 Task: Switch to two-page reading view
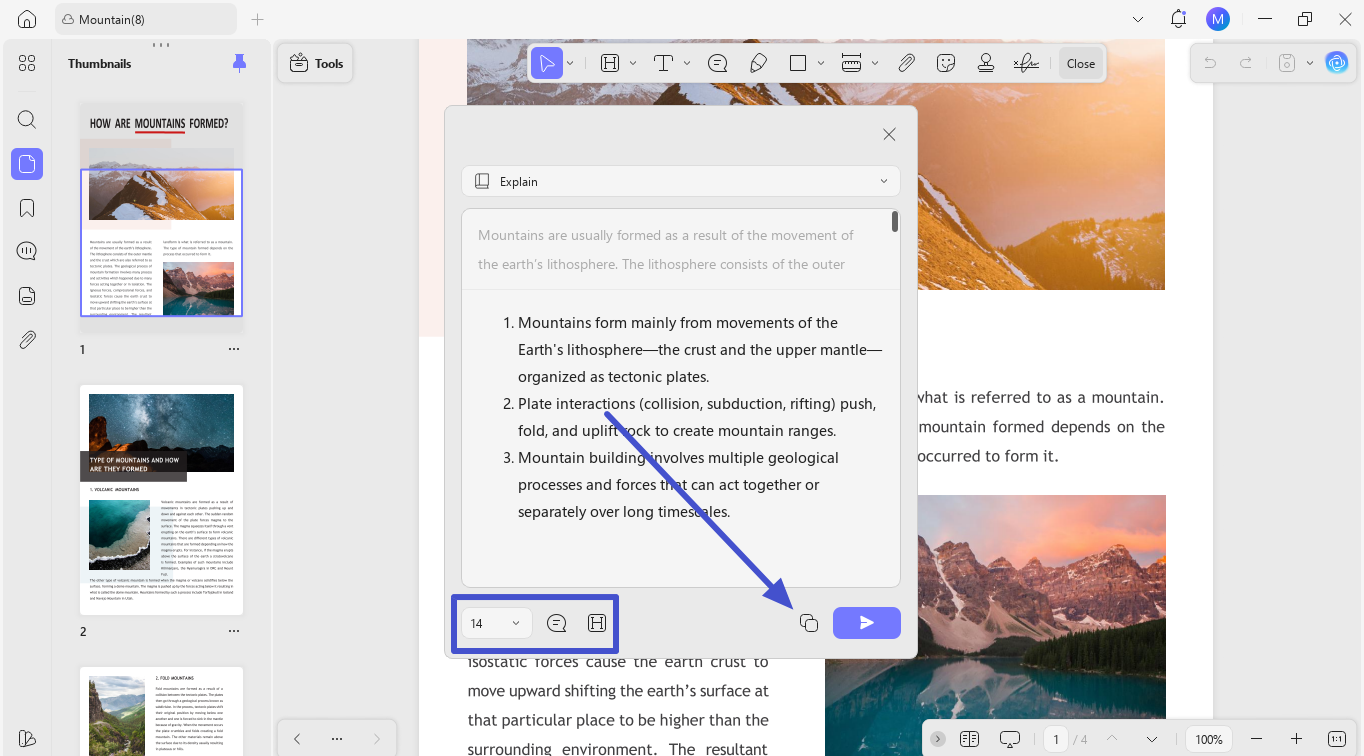tap(969, 739)
